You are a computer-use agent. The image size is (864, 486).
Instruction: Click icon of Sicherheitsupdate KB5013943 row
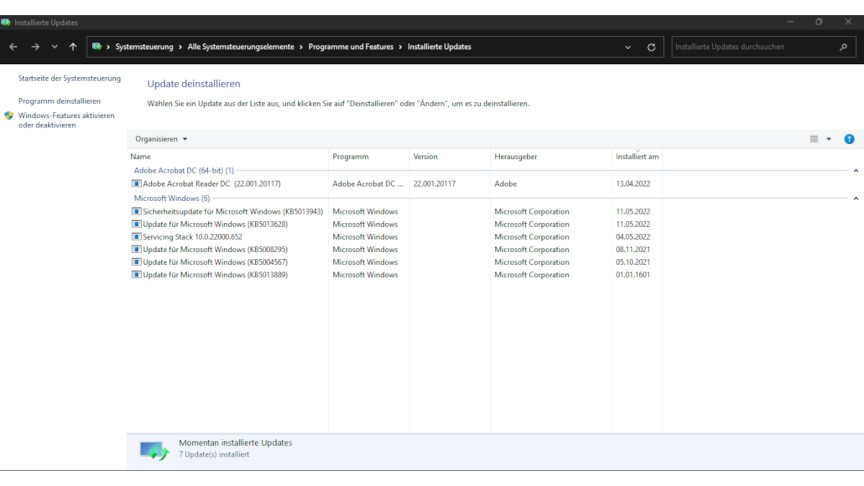point(136,211)
